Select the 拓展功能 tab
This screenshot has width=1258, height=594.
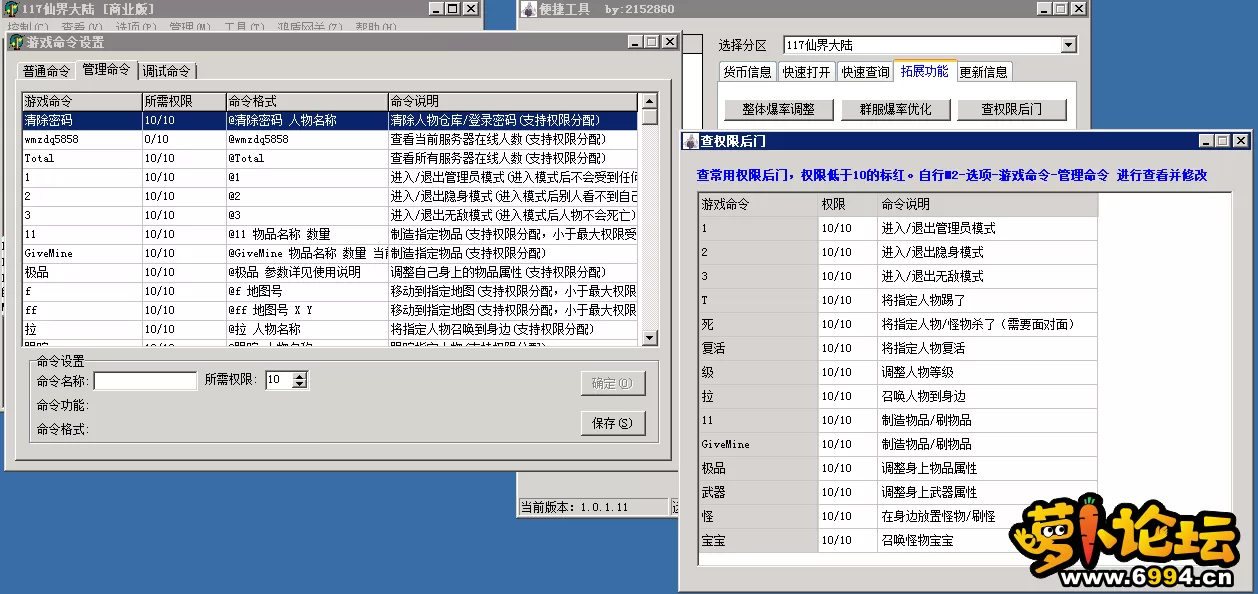[x=925, y=71]
